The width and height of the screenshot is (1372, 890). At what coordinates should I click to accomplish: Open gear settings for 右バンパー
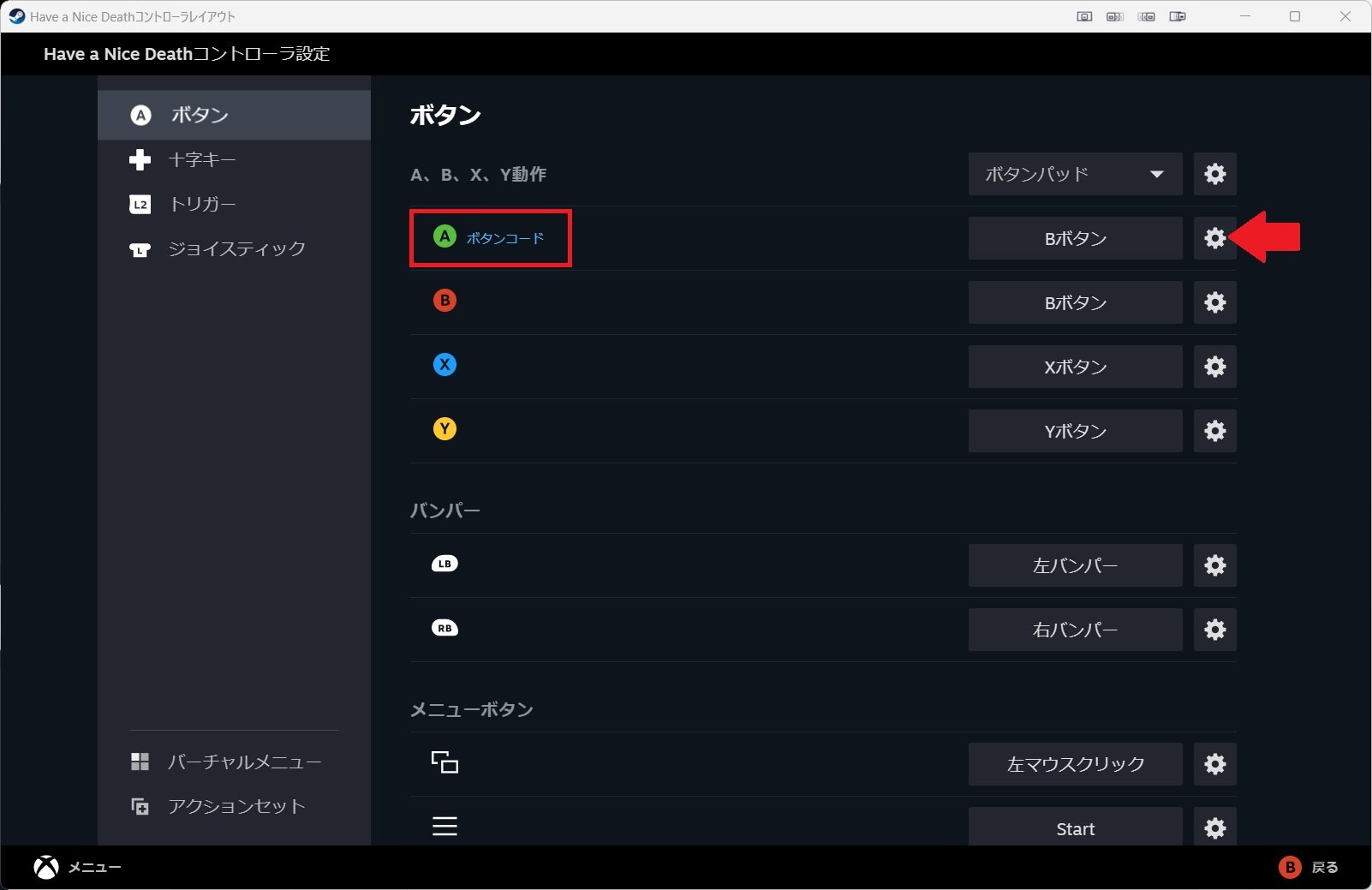1214,630
